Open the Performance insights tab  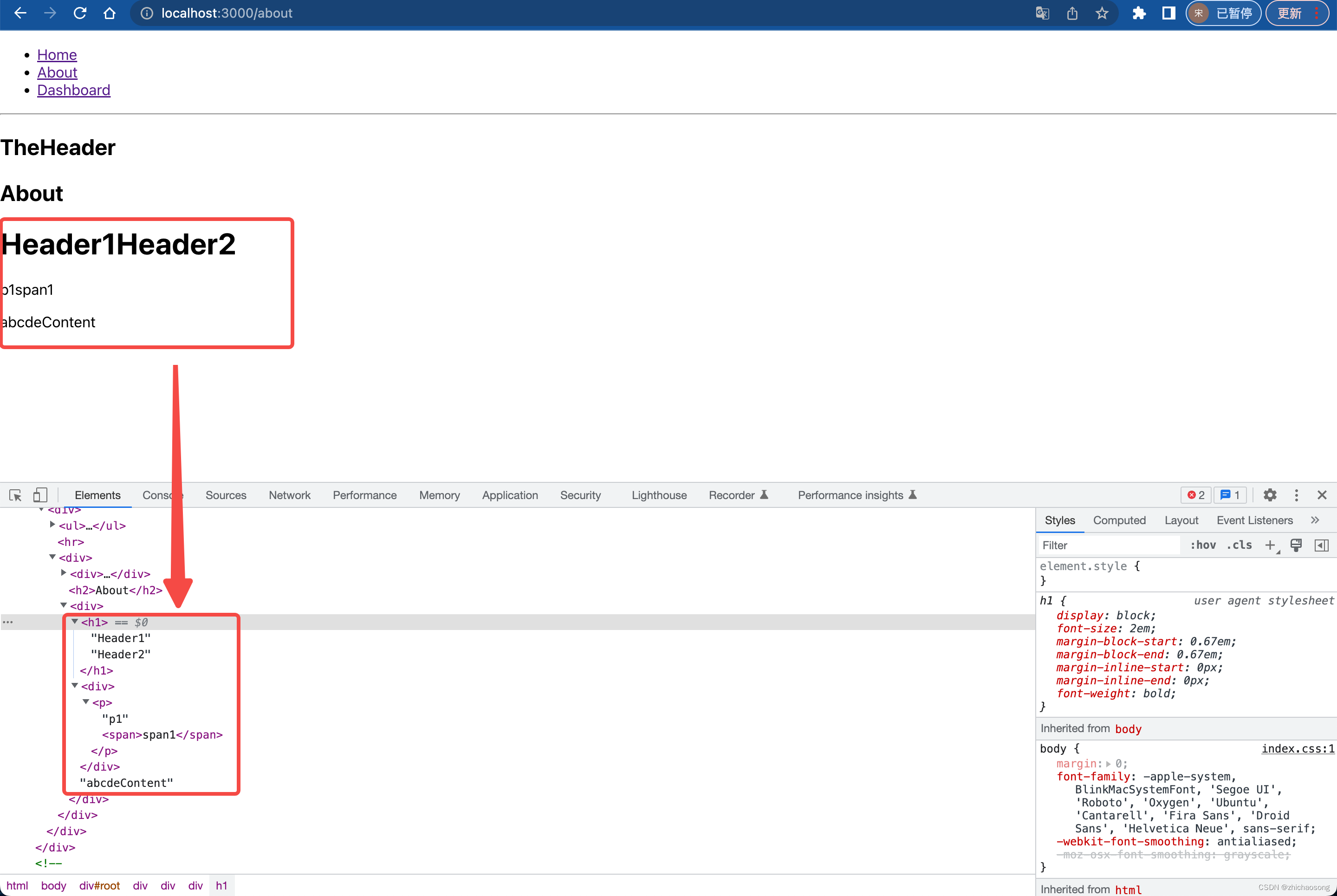pyautogui.click(x=857, y=495)
